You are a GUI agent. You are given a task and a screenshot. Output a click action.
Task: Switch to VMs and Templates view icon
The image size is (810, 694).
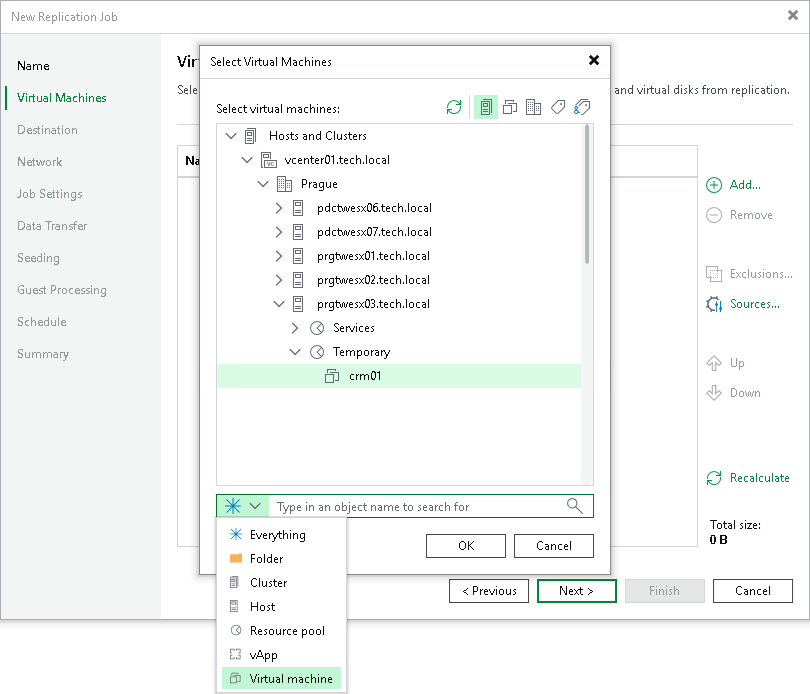pyautogui.click(x=510, y=107)
